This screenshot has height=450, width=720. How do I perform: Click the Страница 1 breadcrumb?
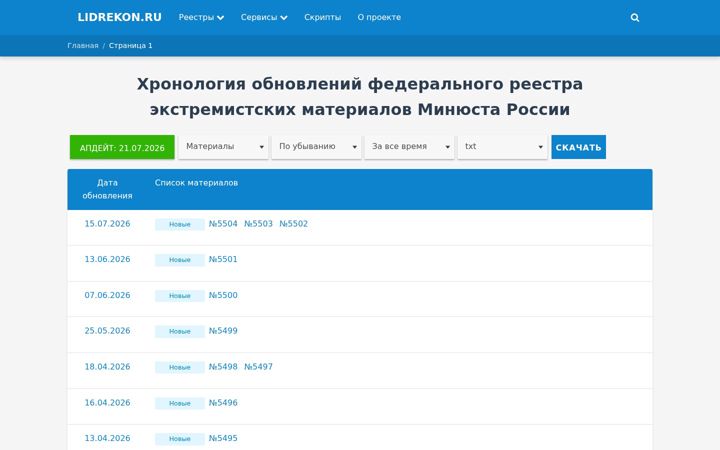[x=130, y=45]
